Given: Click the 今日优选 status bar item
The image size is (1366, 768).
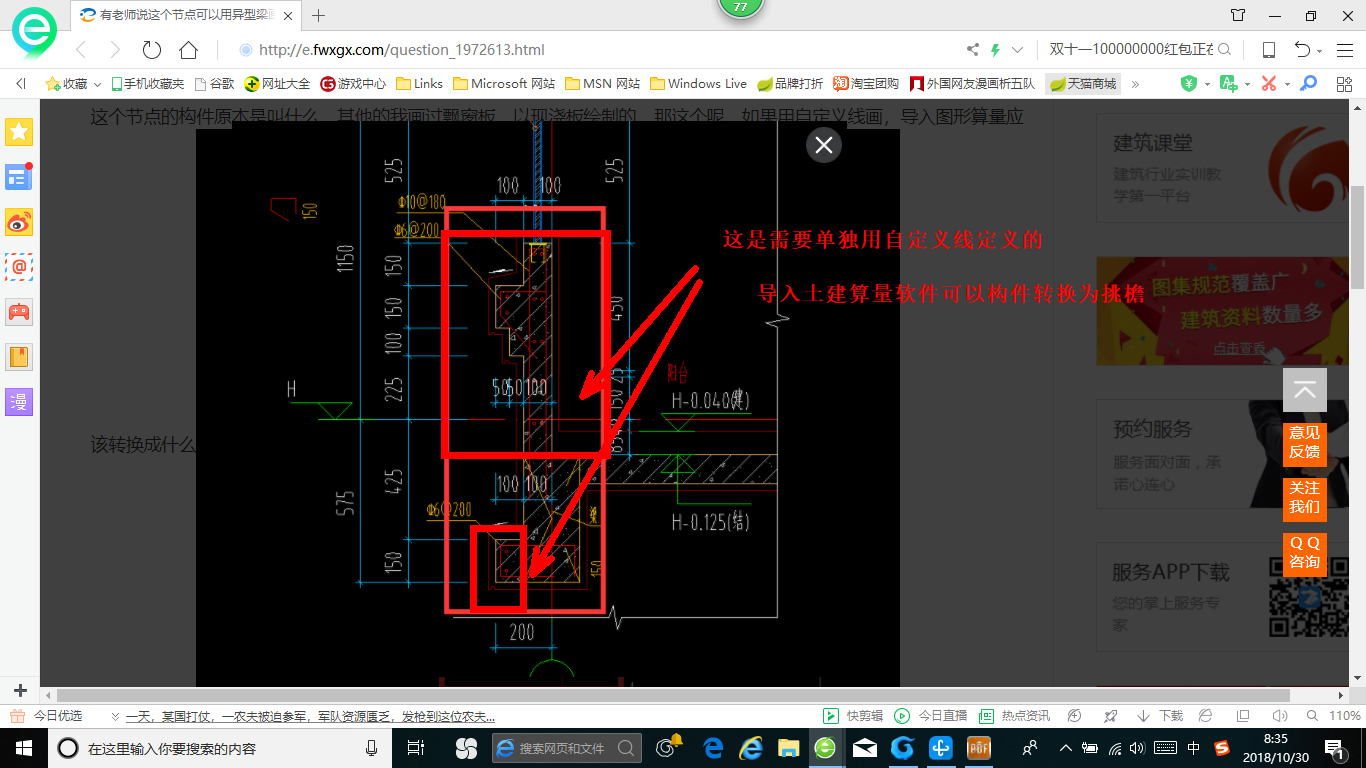Looking at the screenshot, I should 46,716.
